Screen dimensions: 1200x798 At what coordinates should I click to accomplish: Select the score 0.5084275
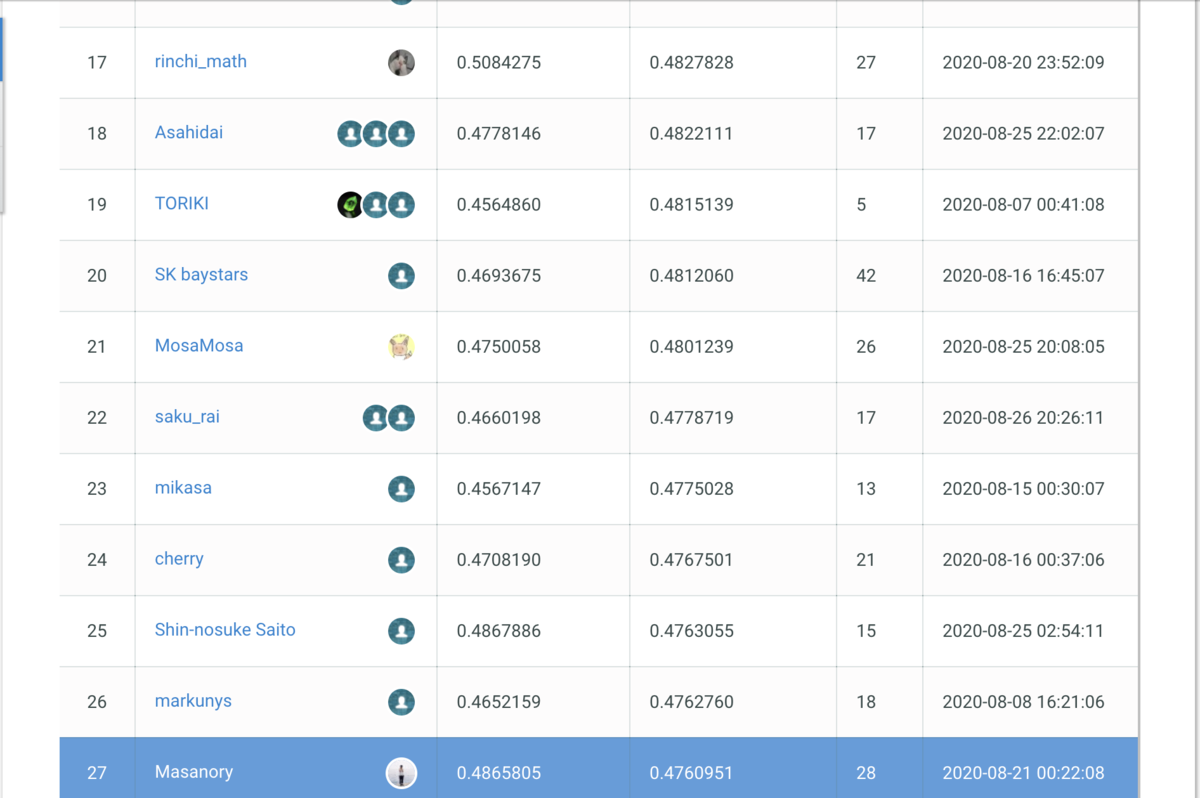tap(499, 62)
